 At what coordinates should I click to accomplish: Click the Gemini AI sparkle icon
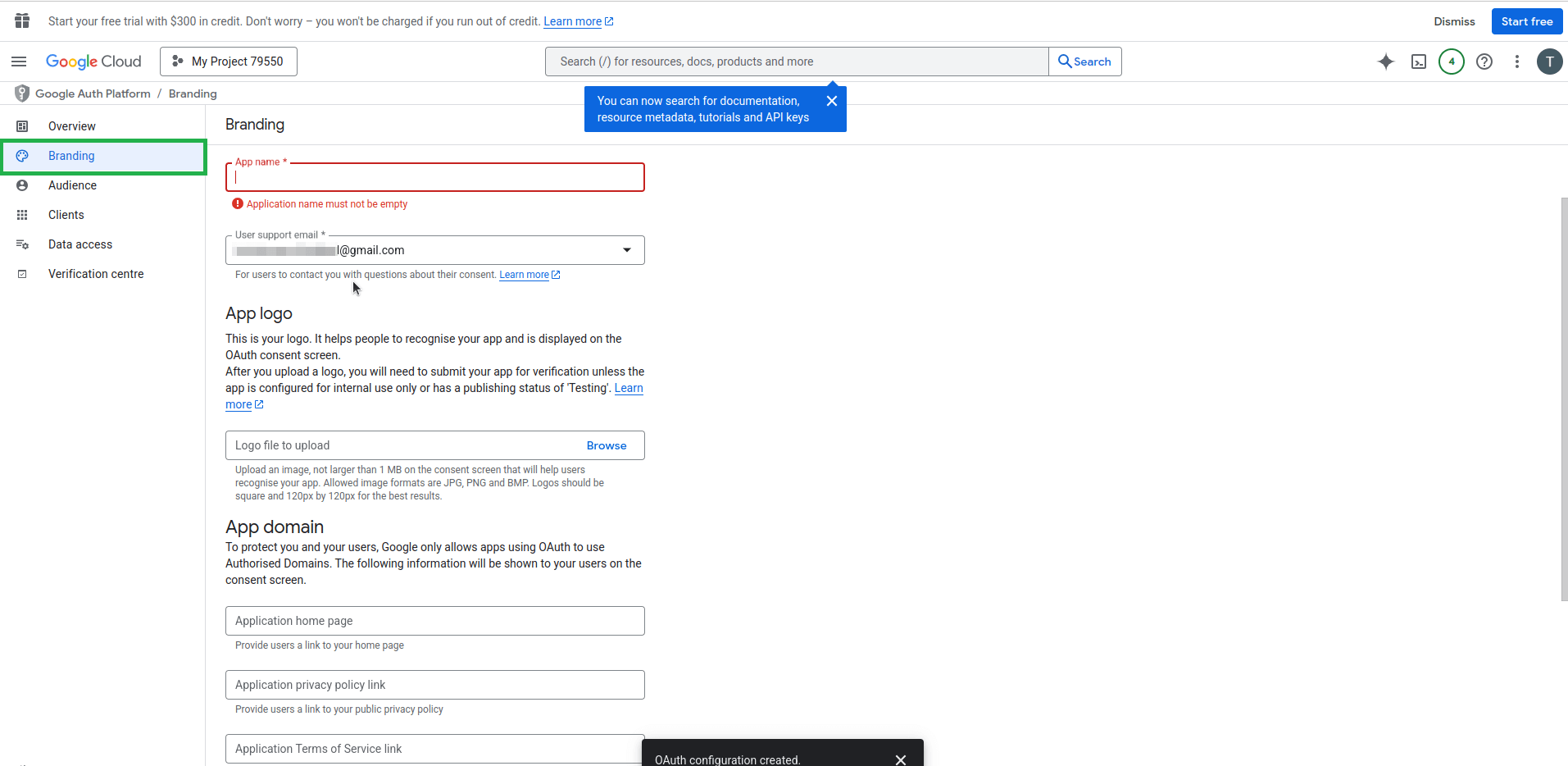(x=1385, y=62)
